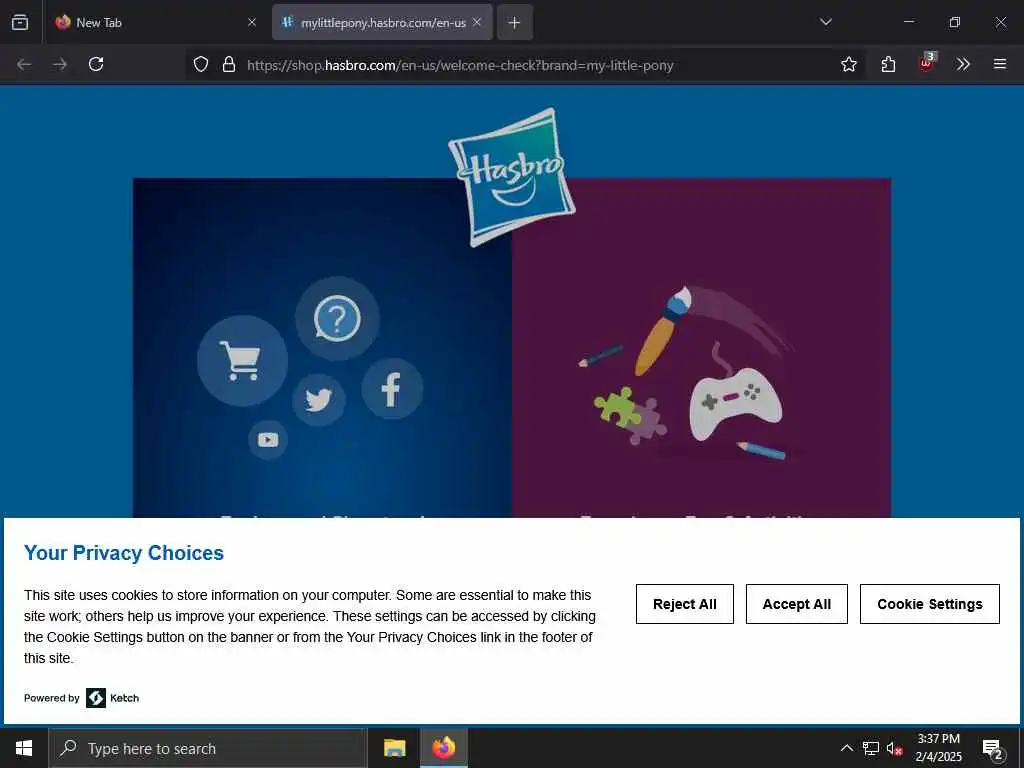Switch to the New Tab tab
The image size is (1024, 768).
pos(156,22)
